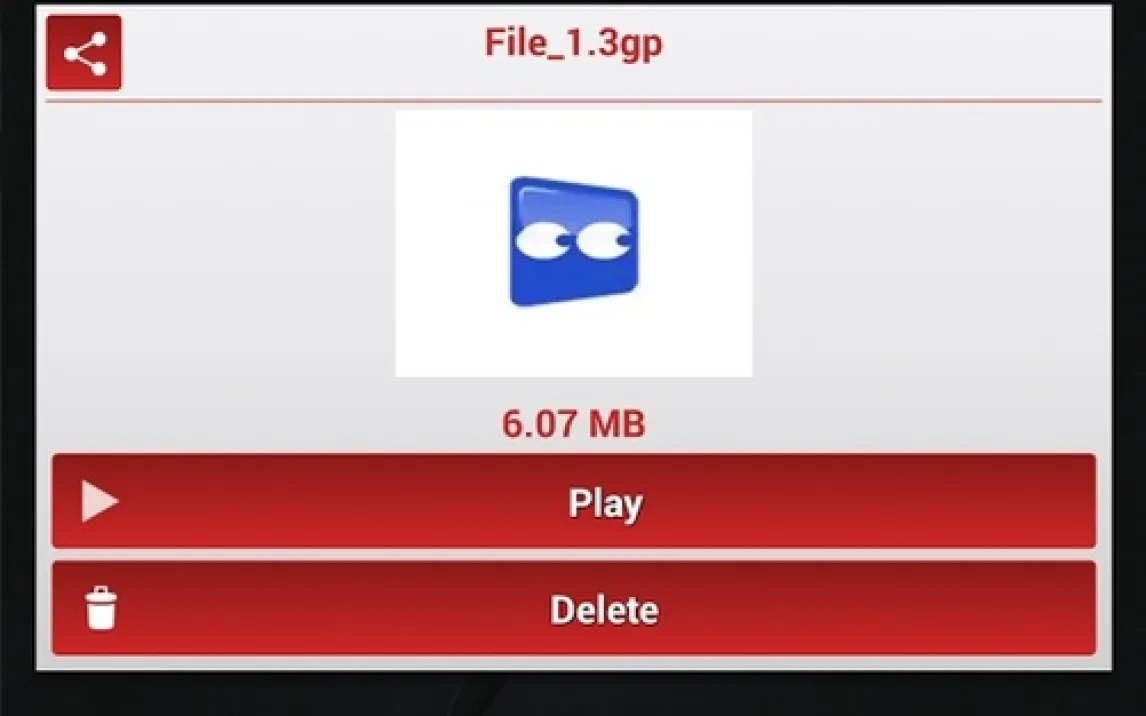Click the red line under the title

pos(574,102)
